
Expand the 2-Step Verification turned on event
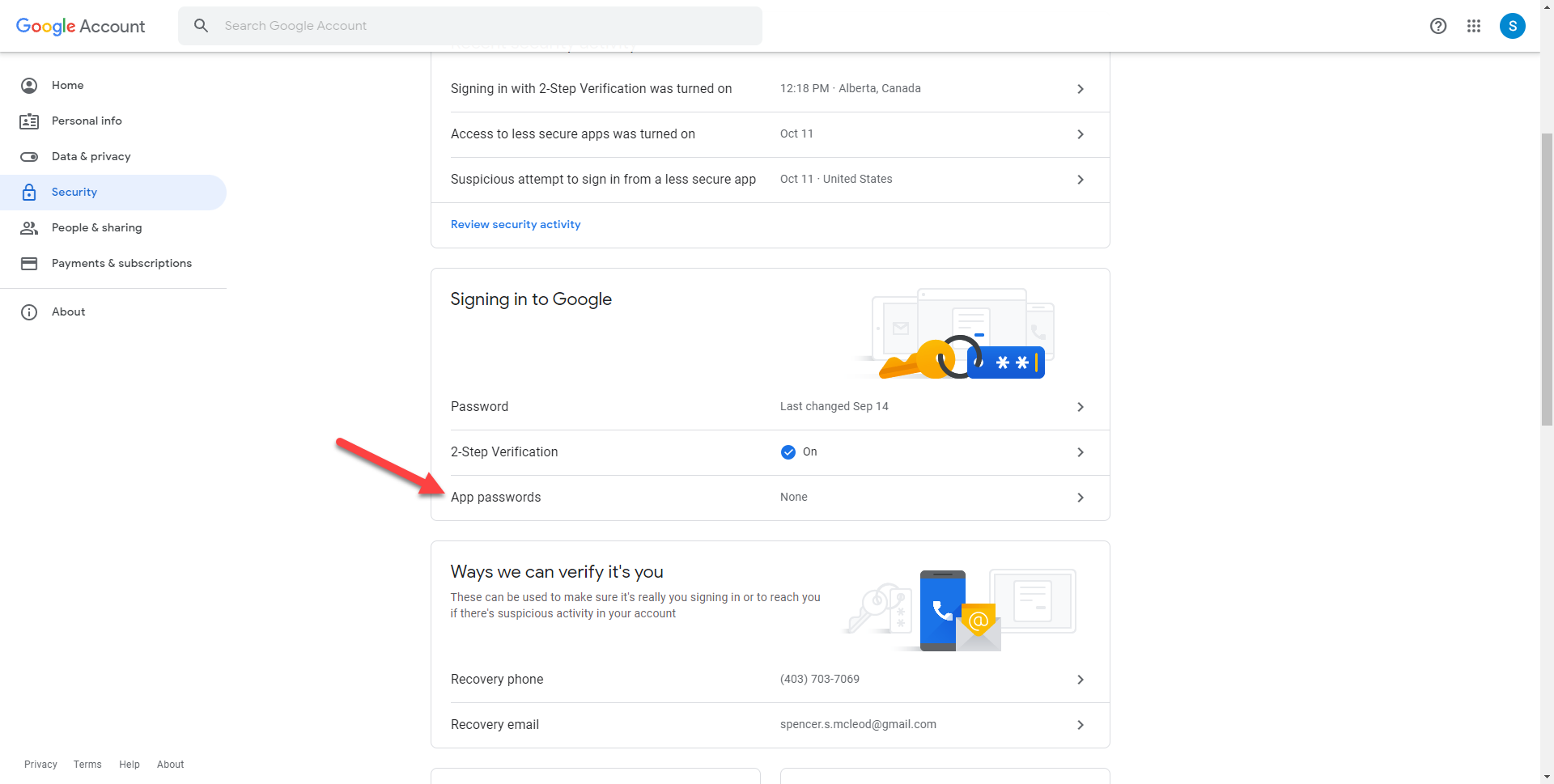pyautogui.click(x=1081, y=89)
